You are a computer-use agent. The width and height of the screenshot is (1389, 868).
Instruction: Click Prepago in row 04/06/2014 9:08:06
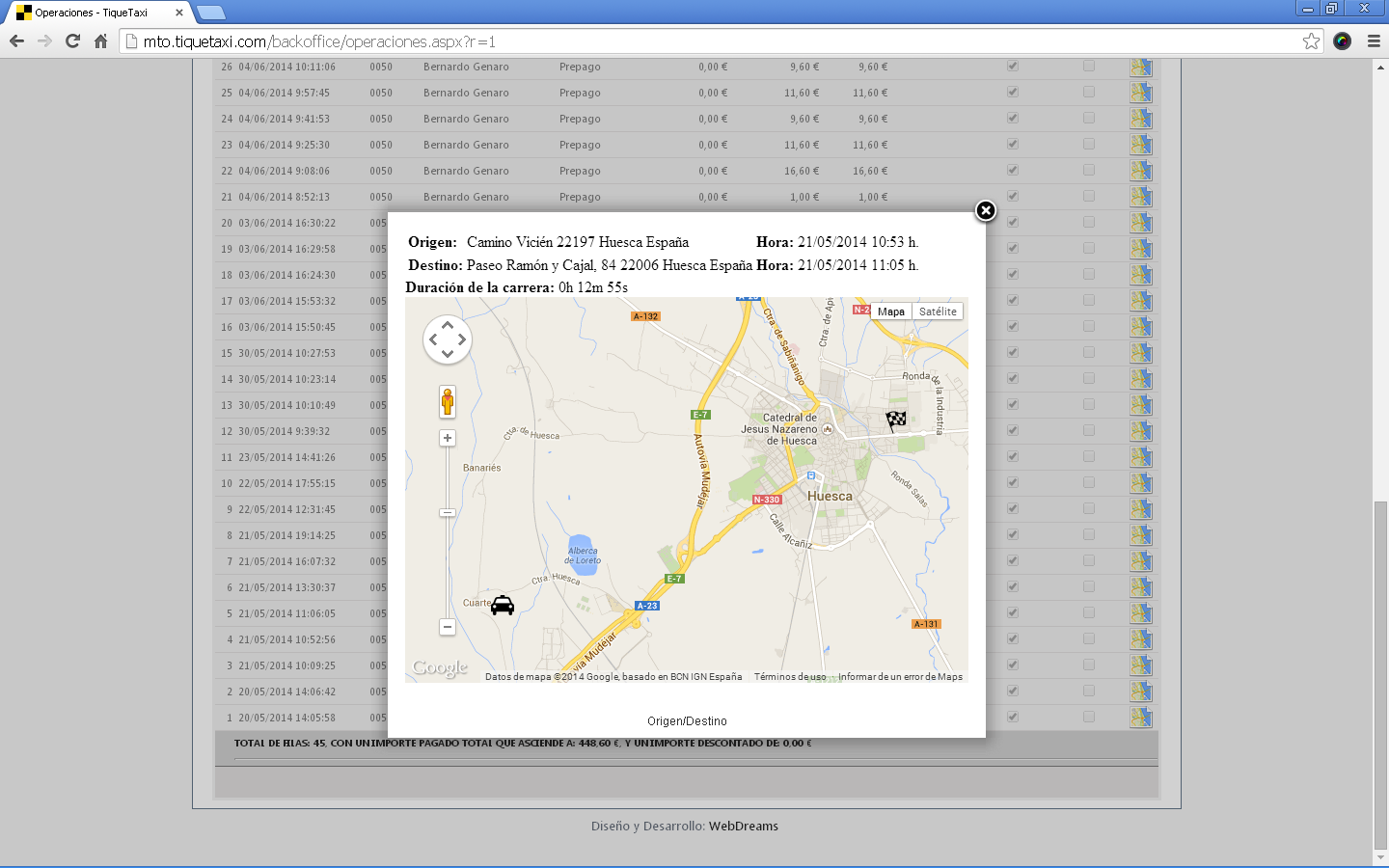click(x=580, y=171)
